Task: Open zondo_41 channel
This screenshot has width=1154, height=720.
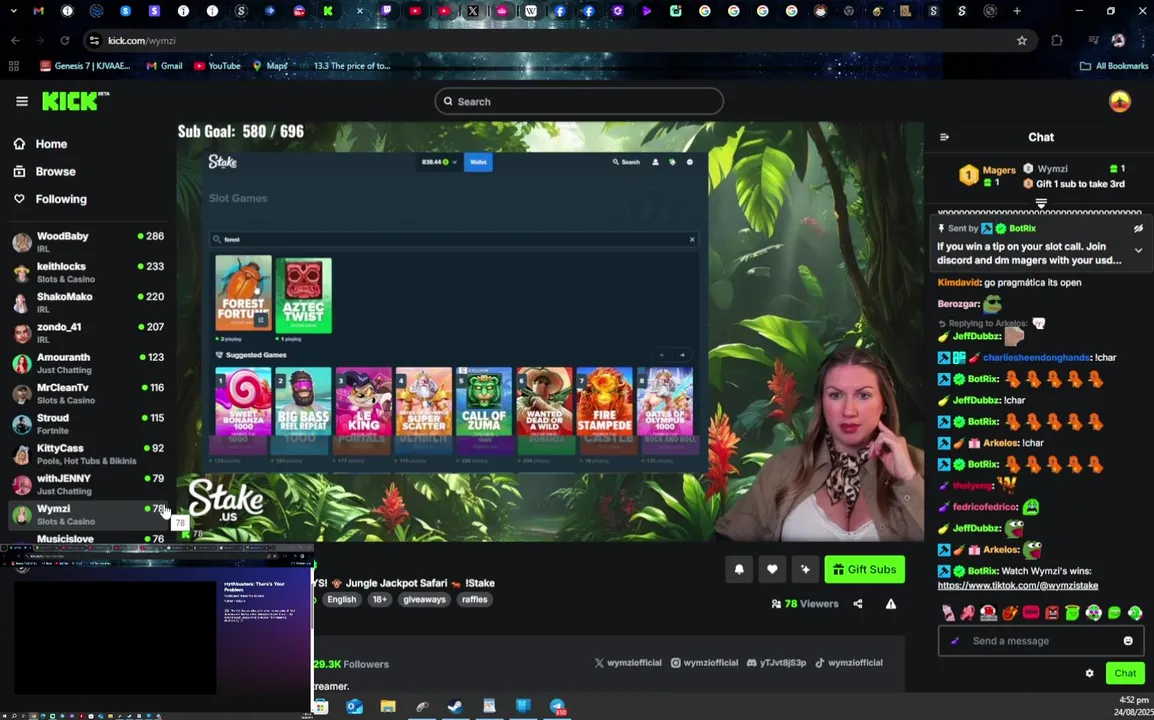Action: pyautogui.click(x=88, y=332)
